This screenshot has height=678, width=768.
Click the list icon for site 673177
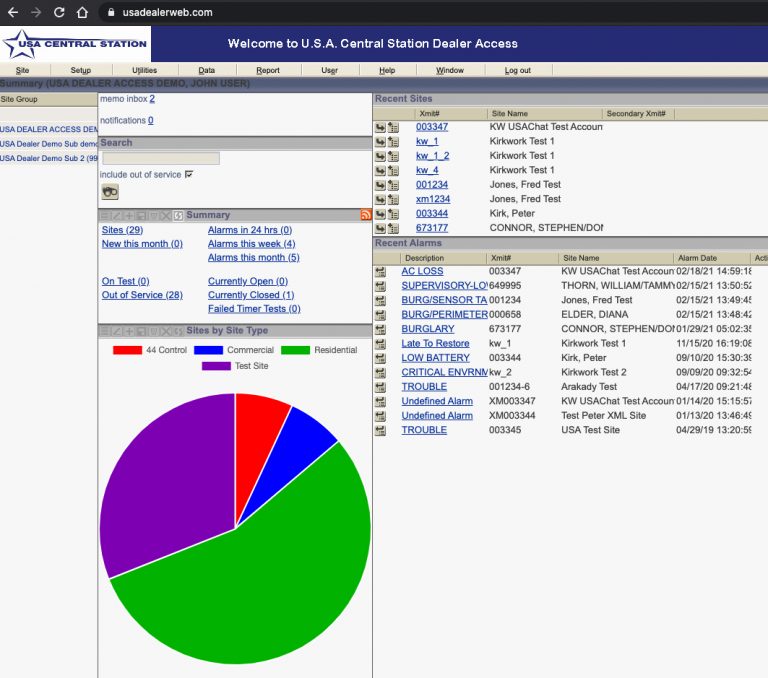tap(393, 229)
